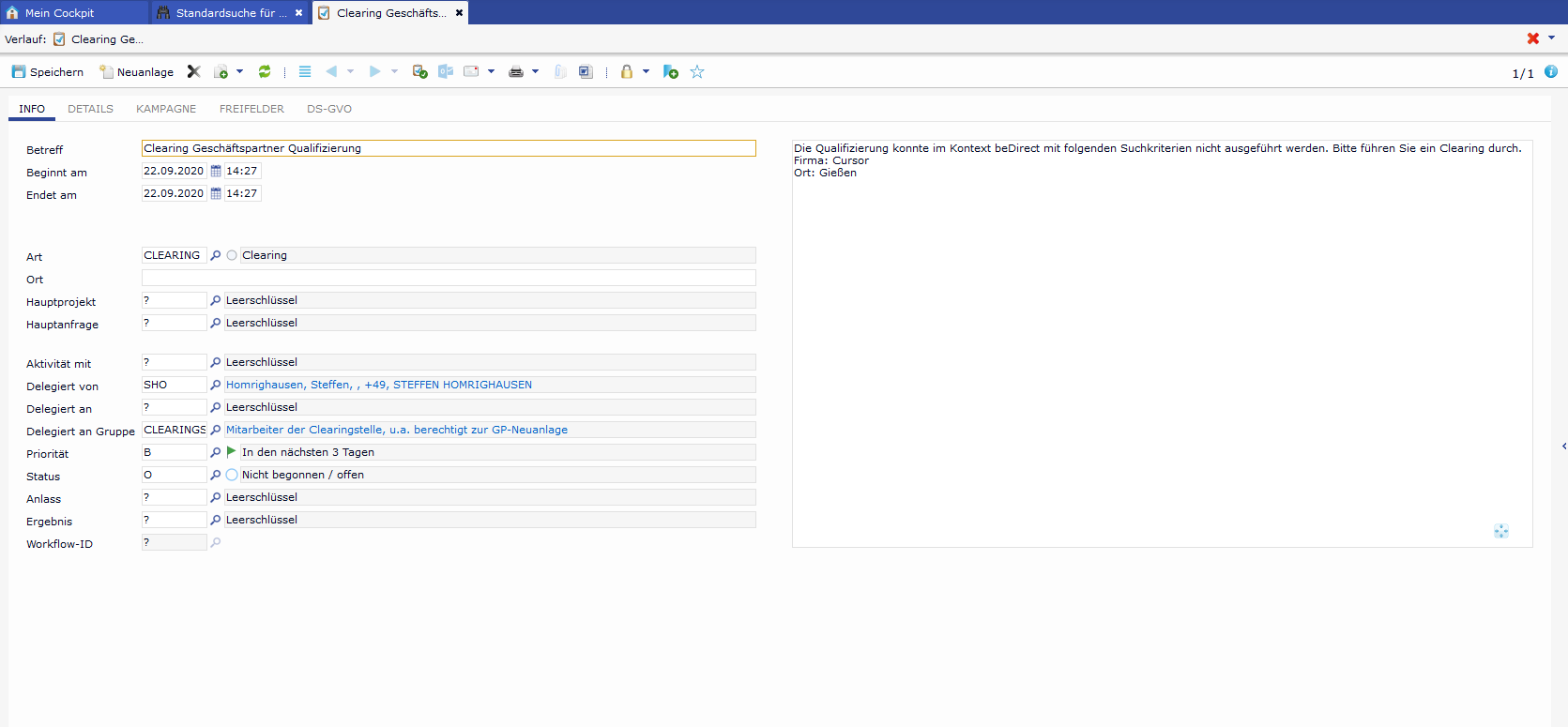The image size is (1568, 727).
Task: Open the list view icon
Action: (x=305, y=72)
